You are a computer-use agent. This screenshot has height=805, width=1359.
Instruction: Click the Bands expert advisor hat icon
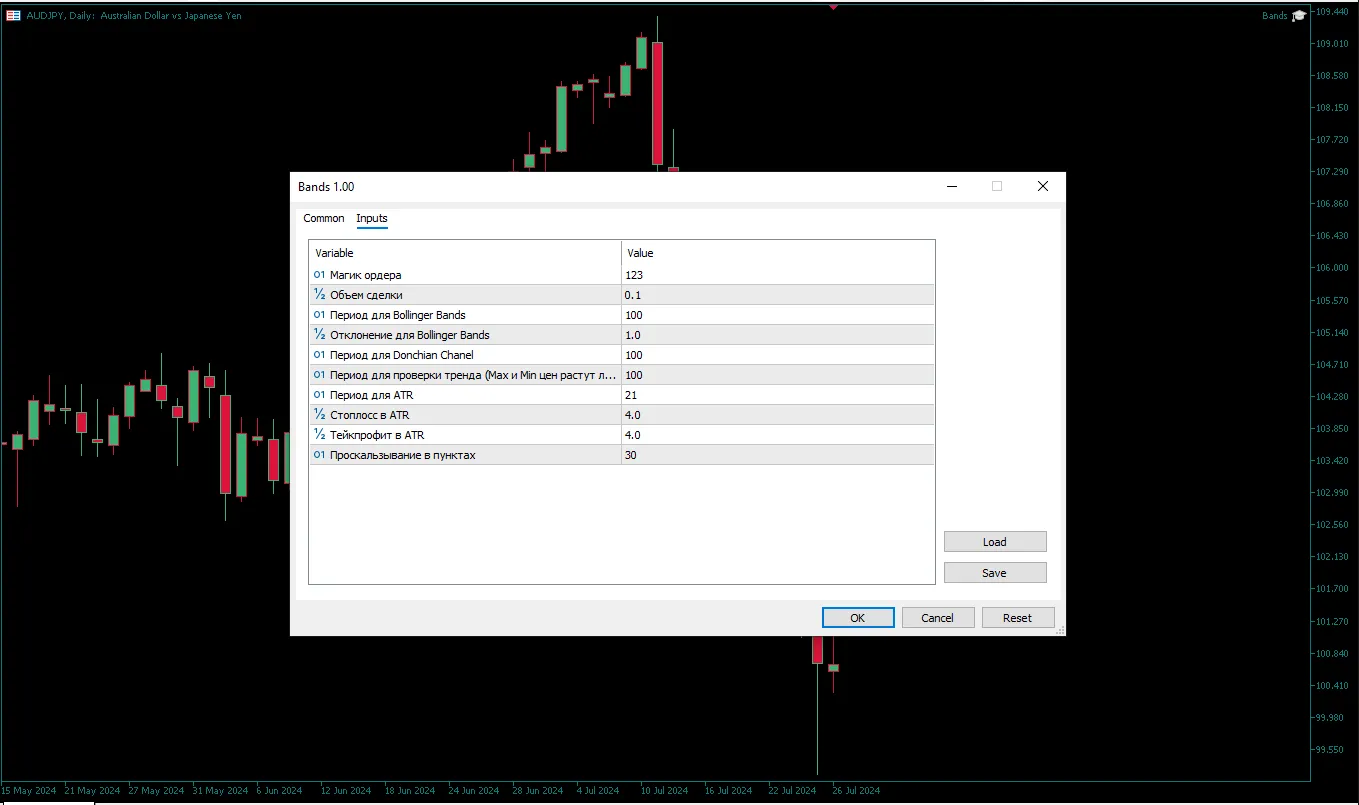[x=1299, y=16]
